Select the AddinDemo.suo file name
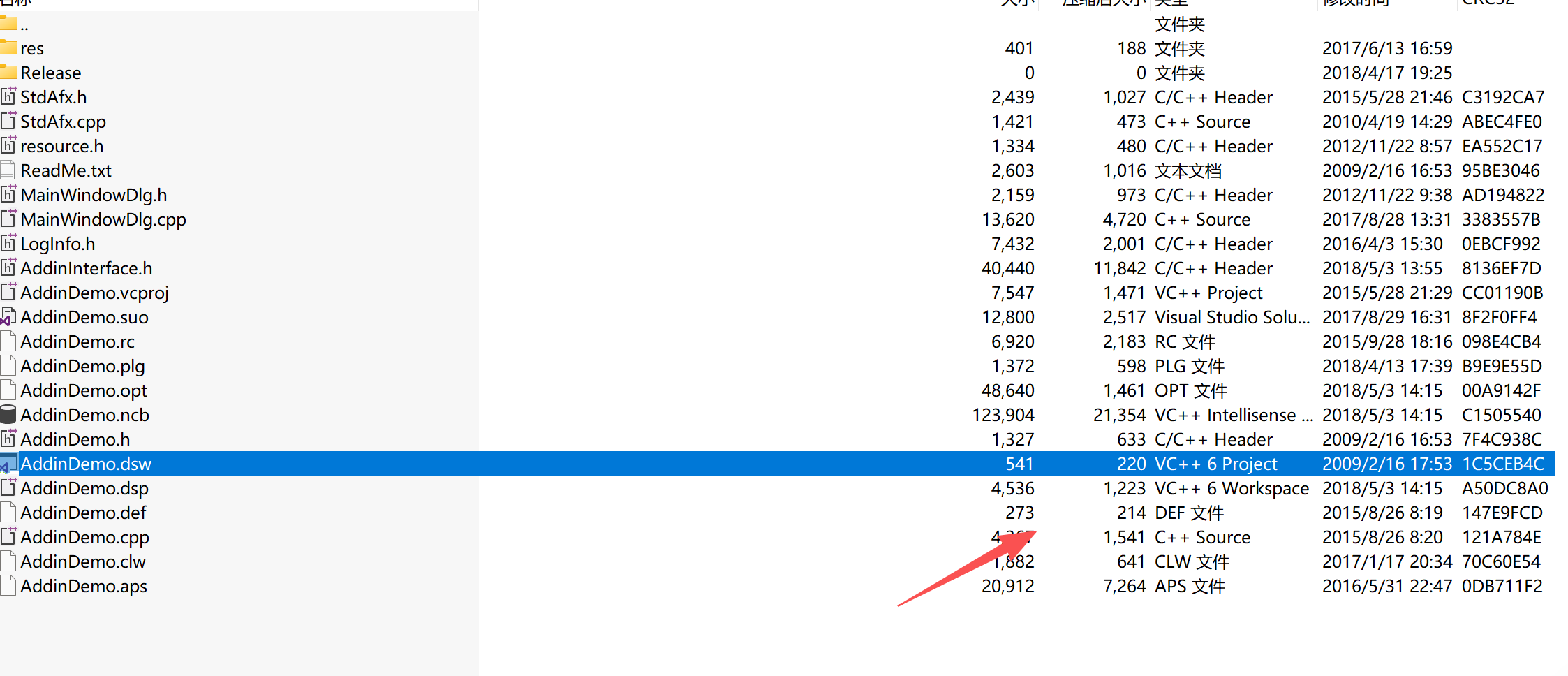1568x676 pixels. click(x=84, y=317)
